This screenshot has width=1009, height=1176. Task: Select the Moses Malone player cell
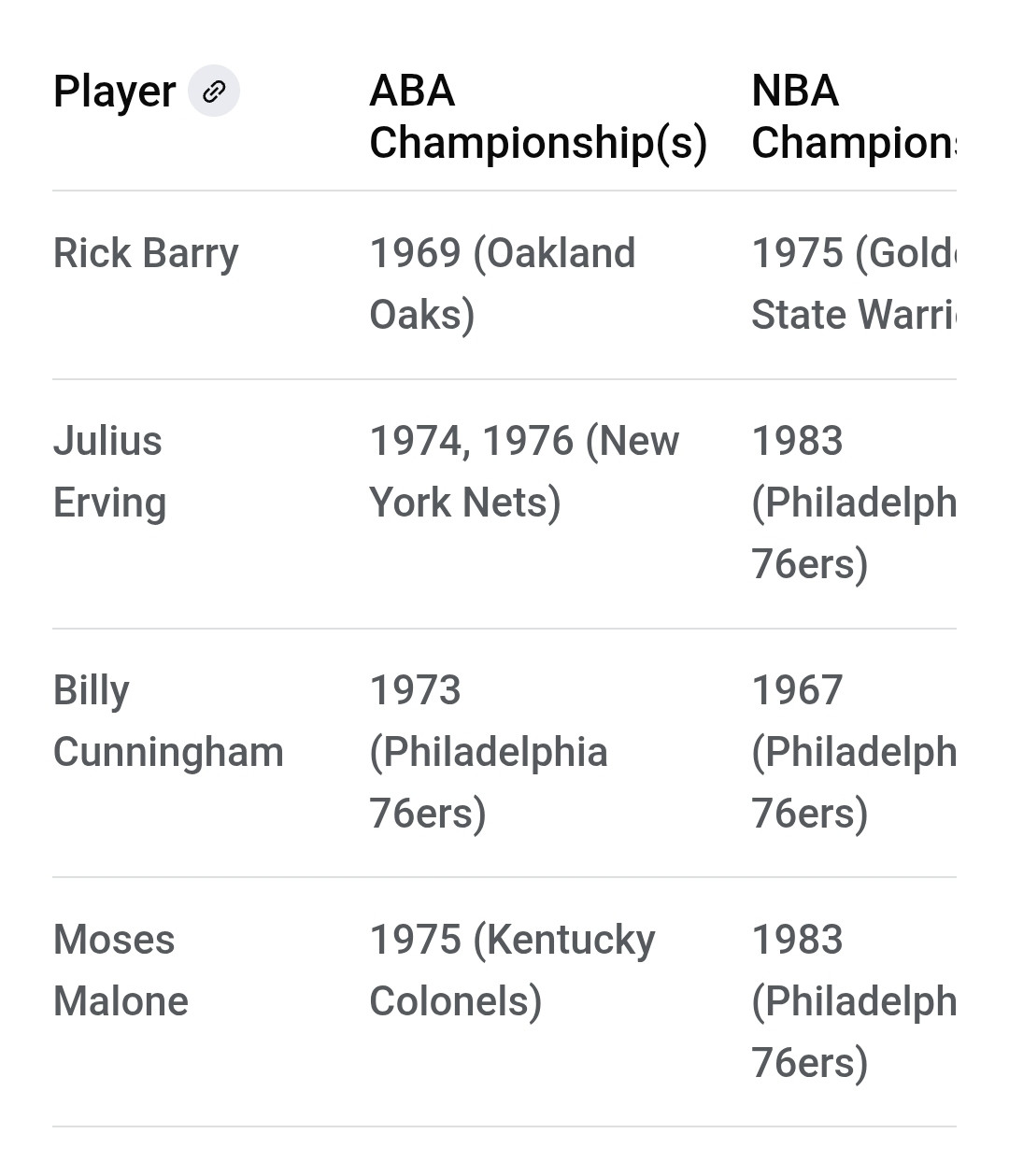(121, 971)
